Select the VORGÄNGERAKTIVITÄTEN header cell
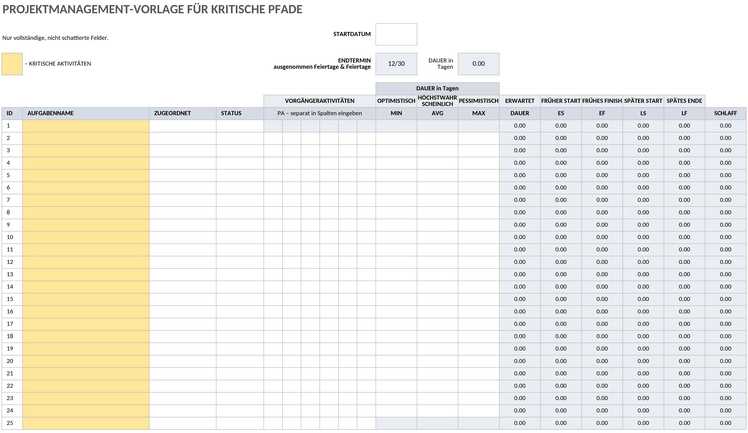The width and height of the screenshot is (748, 433). (x=320, y=101)
